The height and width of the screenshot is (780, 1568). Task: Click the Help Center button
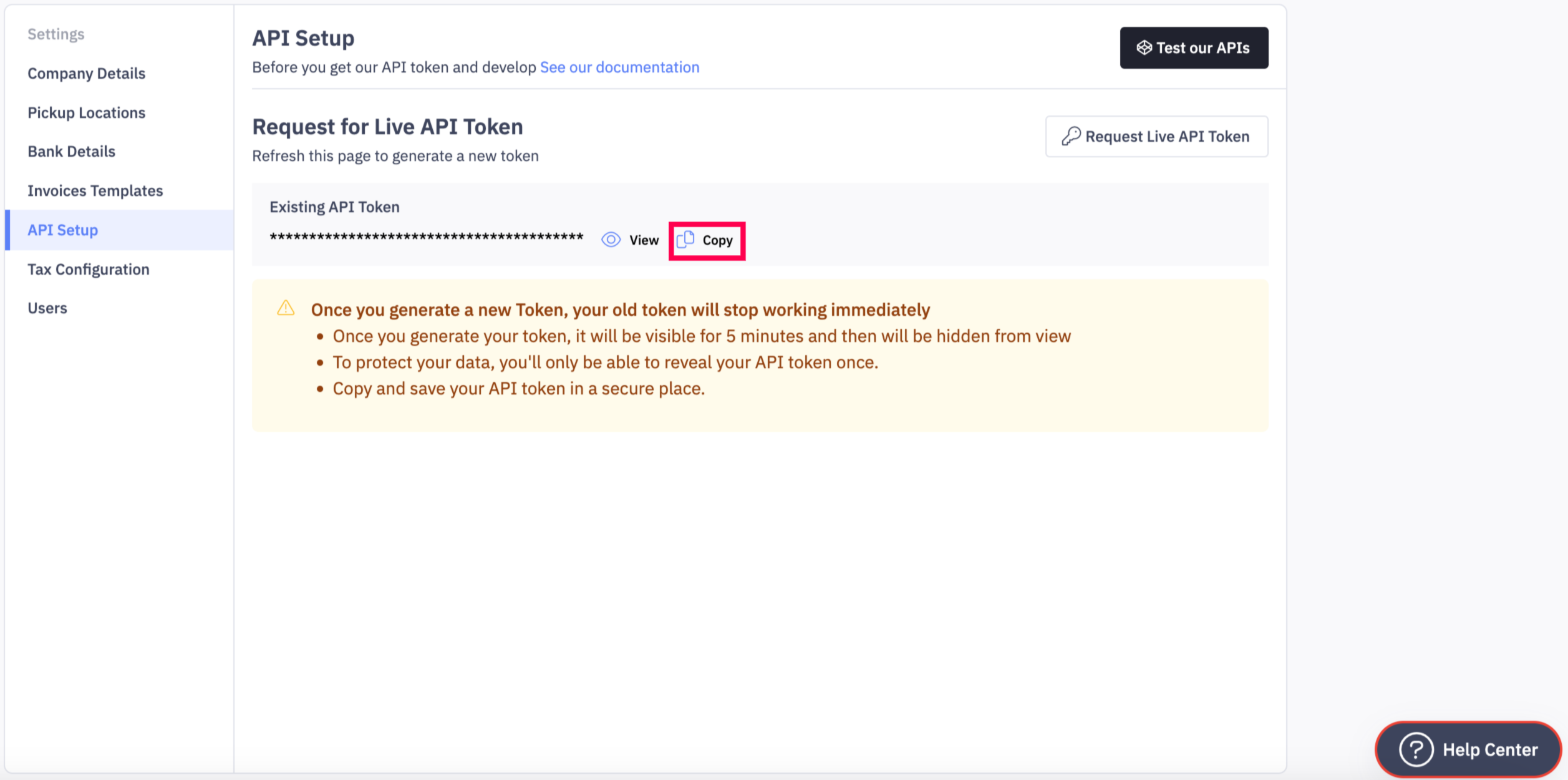click(1473, 749)
